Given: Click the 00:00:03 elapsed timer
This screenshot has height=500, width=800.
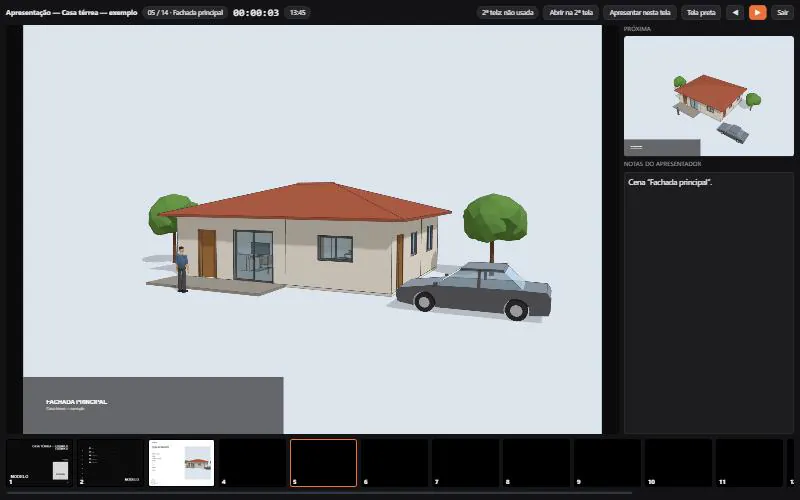Looking at the screenshot, I should click(256, 13).
